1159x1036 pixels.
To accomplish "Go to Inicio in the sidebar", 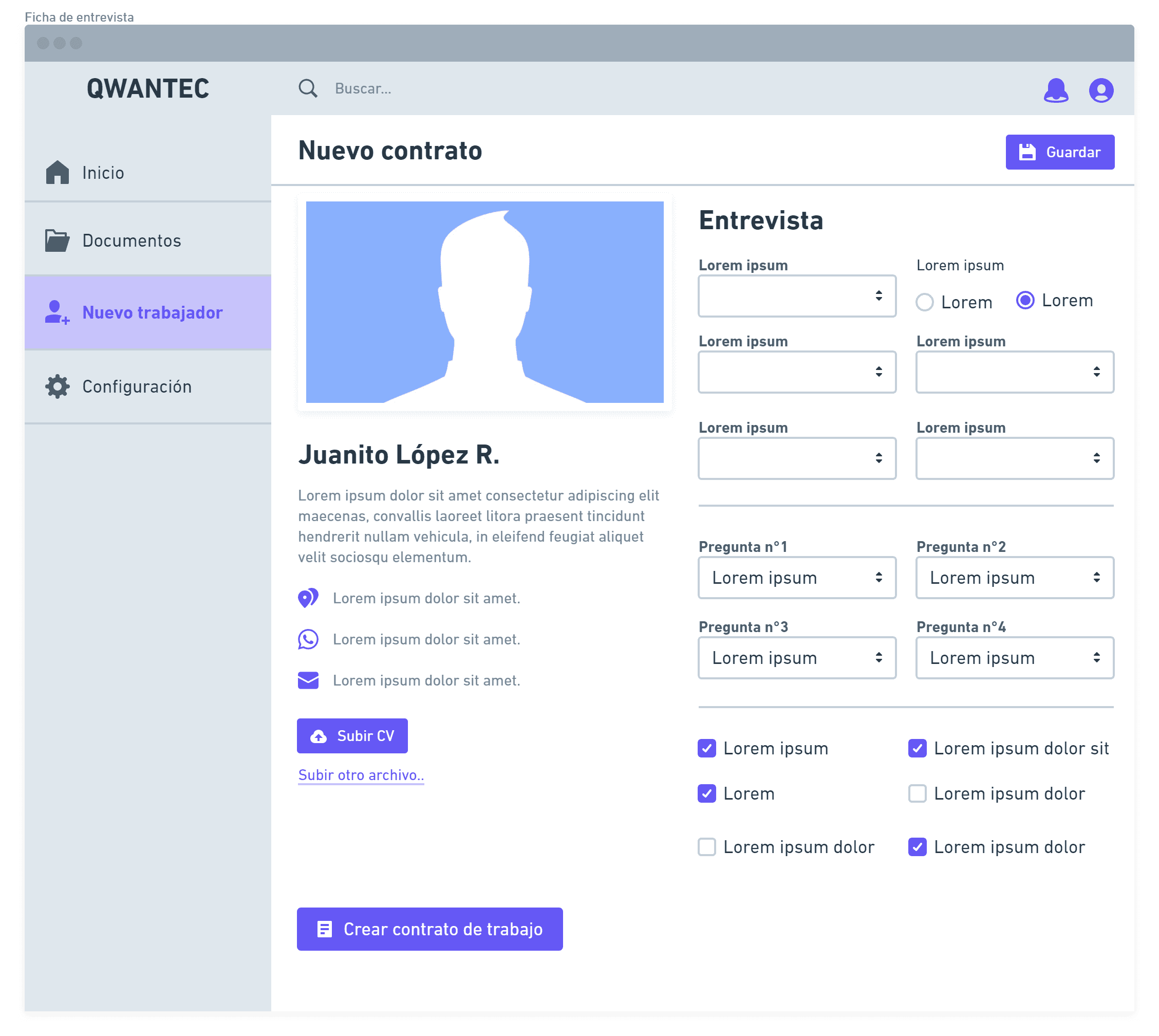I will click(x=102, y=173).
